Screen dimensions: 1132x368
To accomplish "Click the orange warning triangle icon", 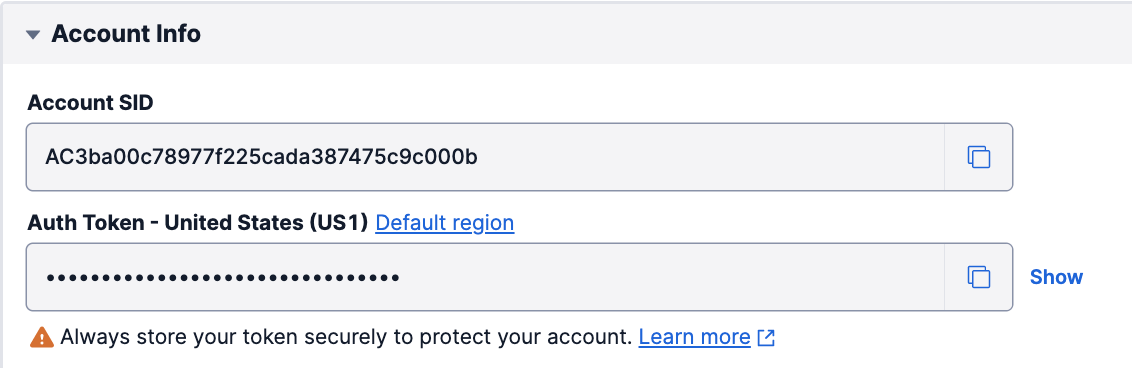I will click(x=42, y=337).
